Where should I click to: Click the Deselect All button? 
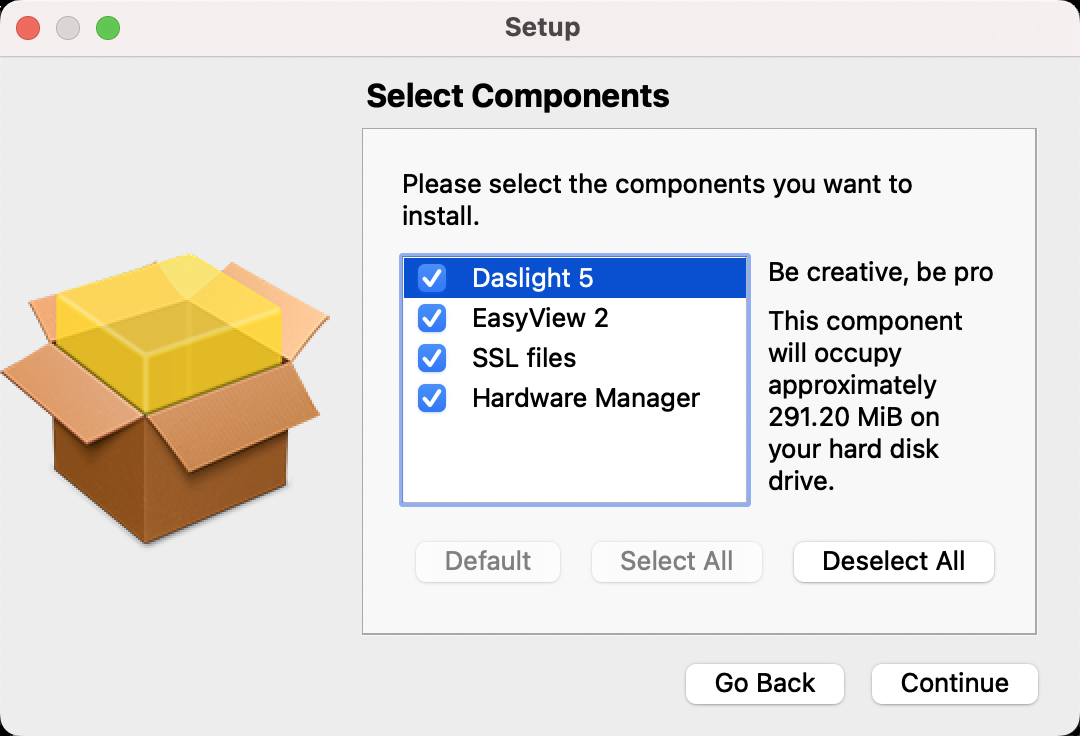tap(893, 561)
